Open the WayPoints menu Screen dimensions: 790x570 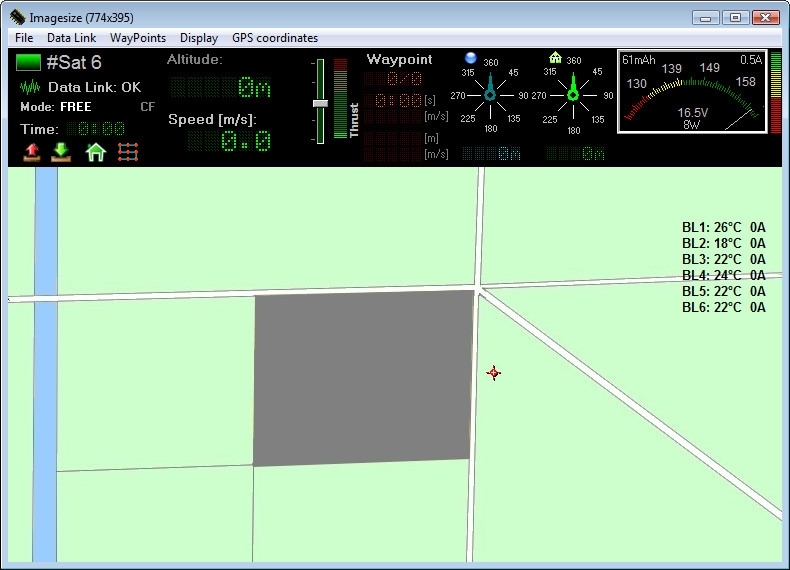tap(138, 38)
